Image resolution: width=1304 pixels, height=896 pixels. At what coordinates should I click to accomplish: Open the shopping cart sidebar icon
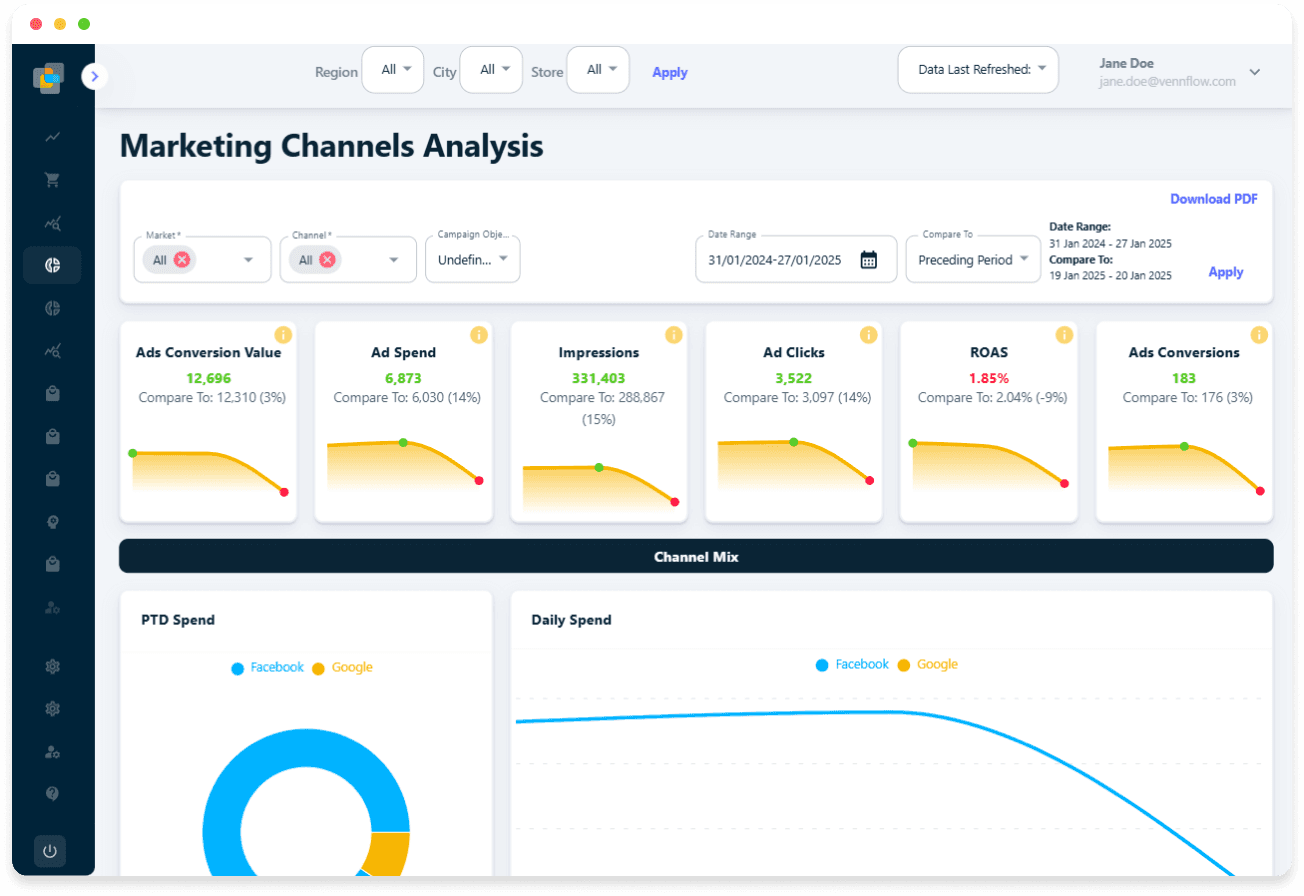pyautogui.click(x=52, y=180)
